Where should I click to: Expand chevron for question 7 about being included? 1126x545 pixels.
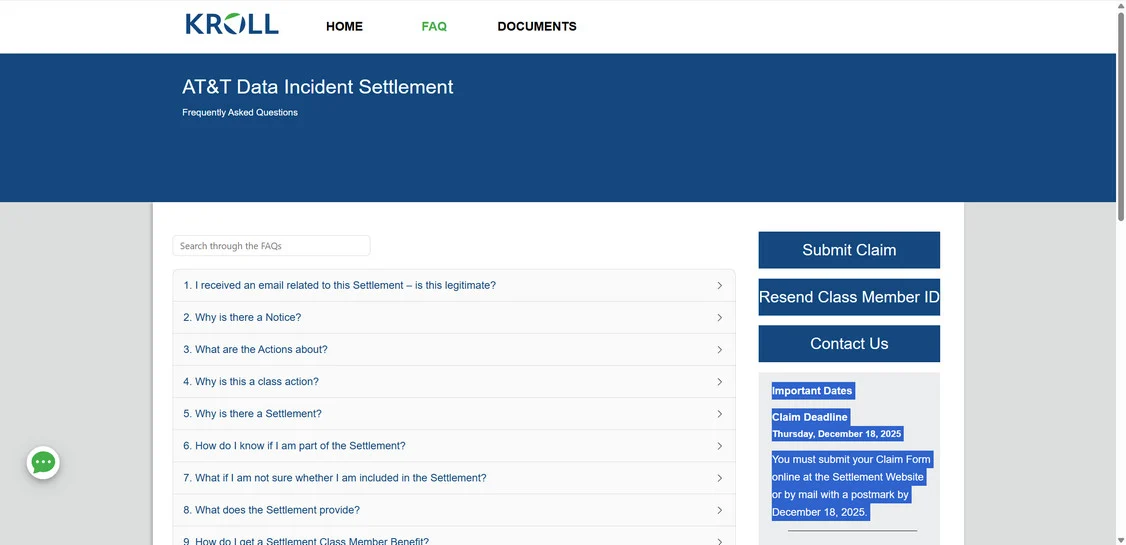(x=720, y=478)
